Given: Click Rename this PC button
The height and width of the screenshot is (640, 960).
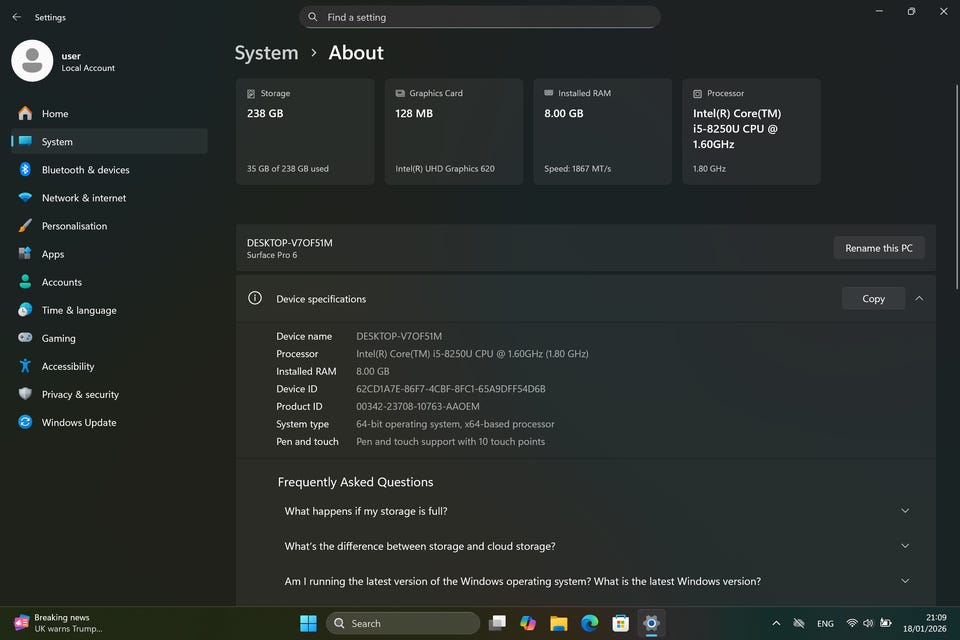Looking at the screenshot, I should 879,248.
